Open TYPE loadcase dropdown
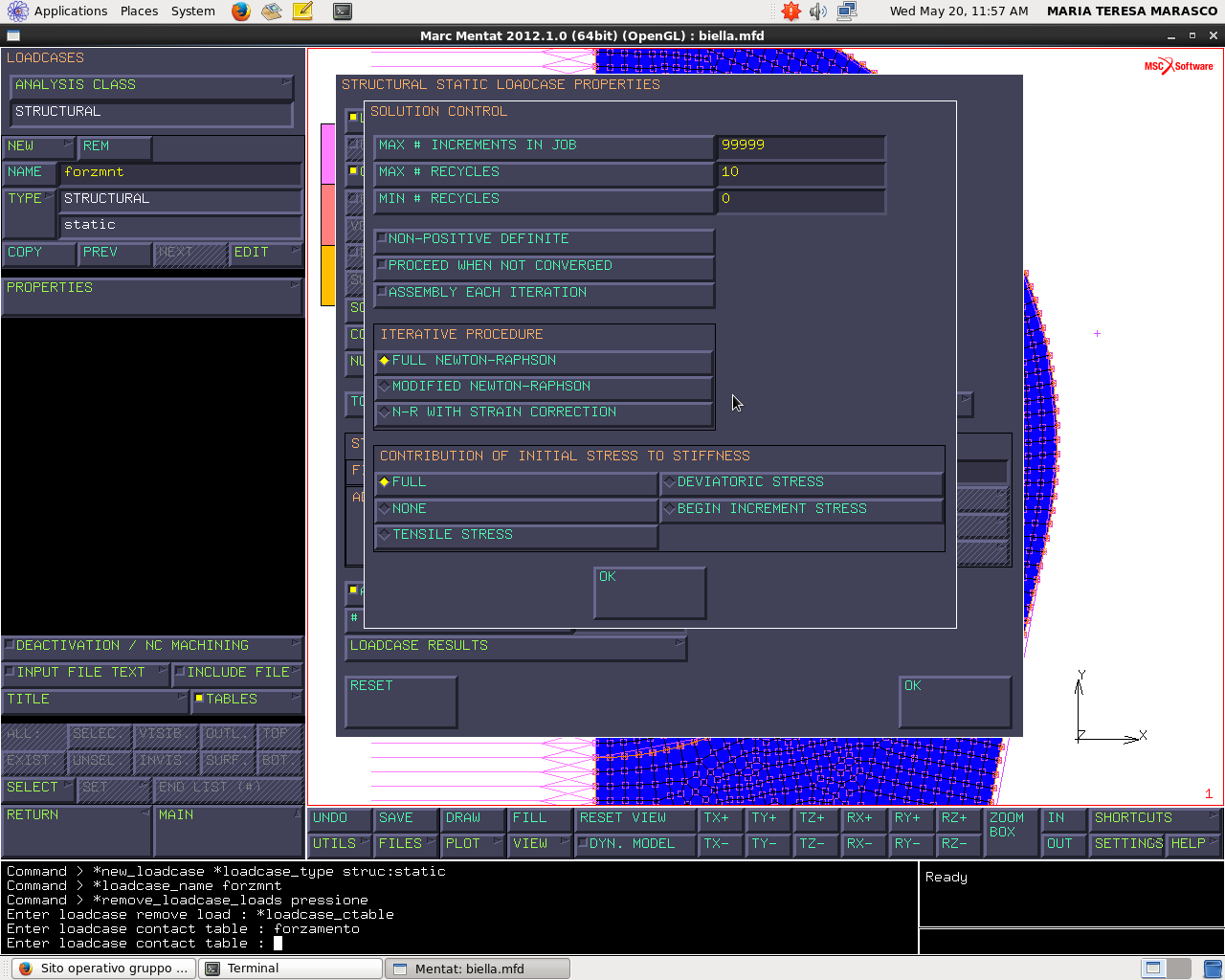Viewport: 1225px width, 980px height. pos(29,212)
